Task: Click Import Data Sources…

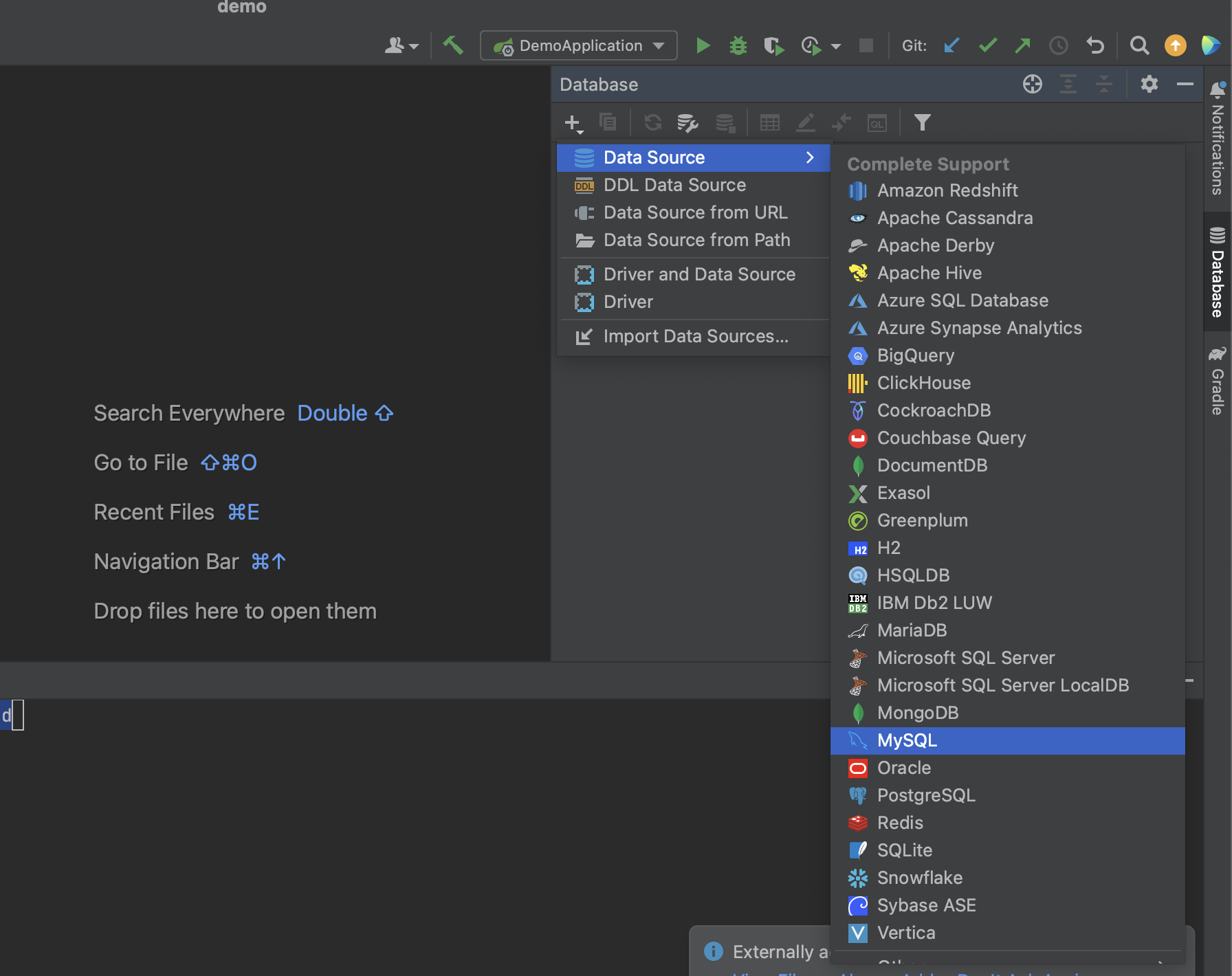Action: click(694, 336)
